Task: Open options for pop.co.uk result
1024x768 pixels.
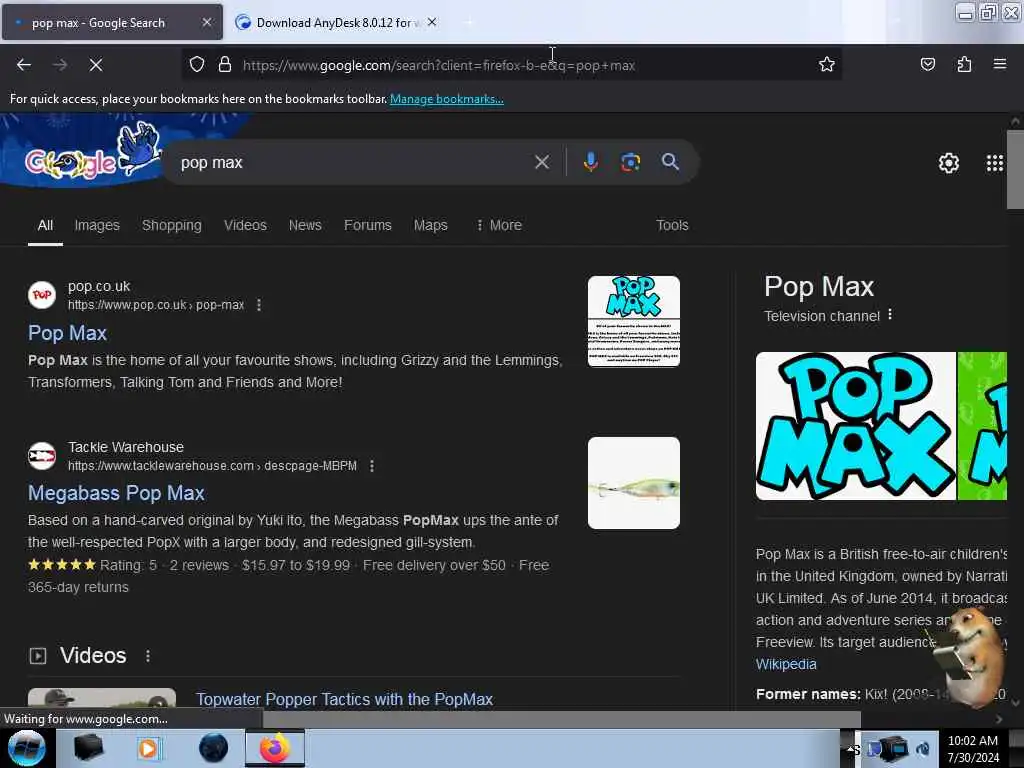Action: [x=259, y=305]
